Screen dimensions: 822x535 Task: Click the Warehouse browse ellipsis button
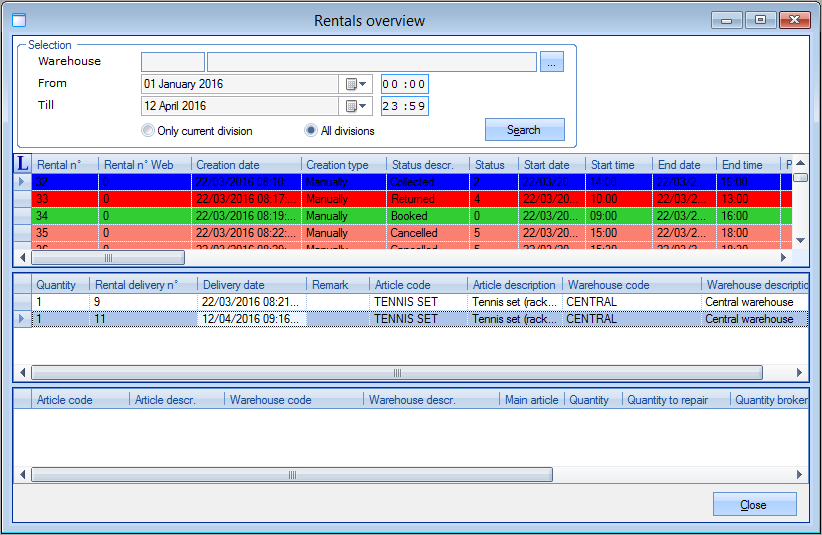(552, 62)
